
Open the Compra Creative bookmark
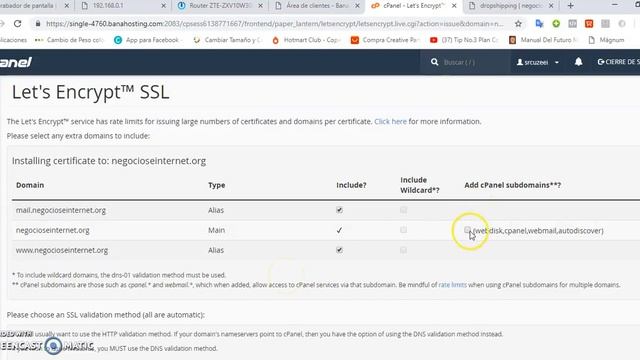385,40
